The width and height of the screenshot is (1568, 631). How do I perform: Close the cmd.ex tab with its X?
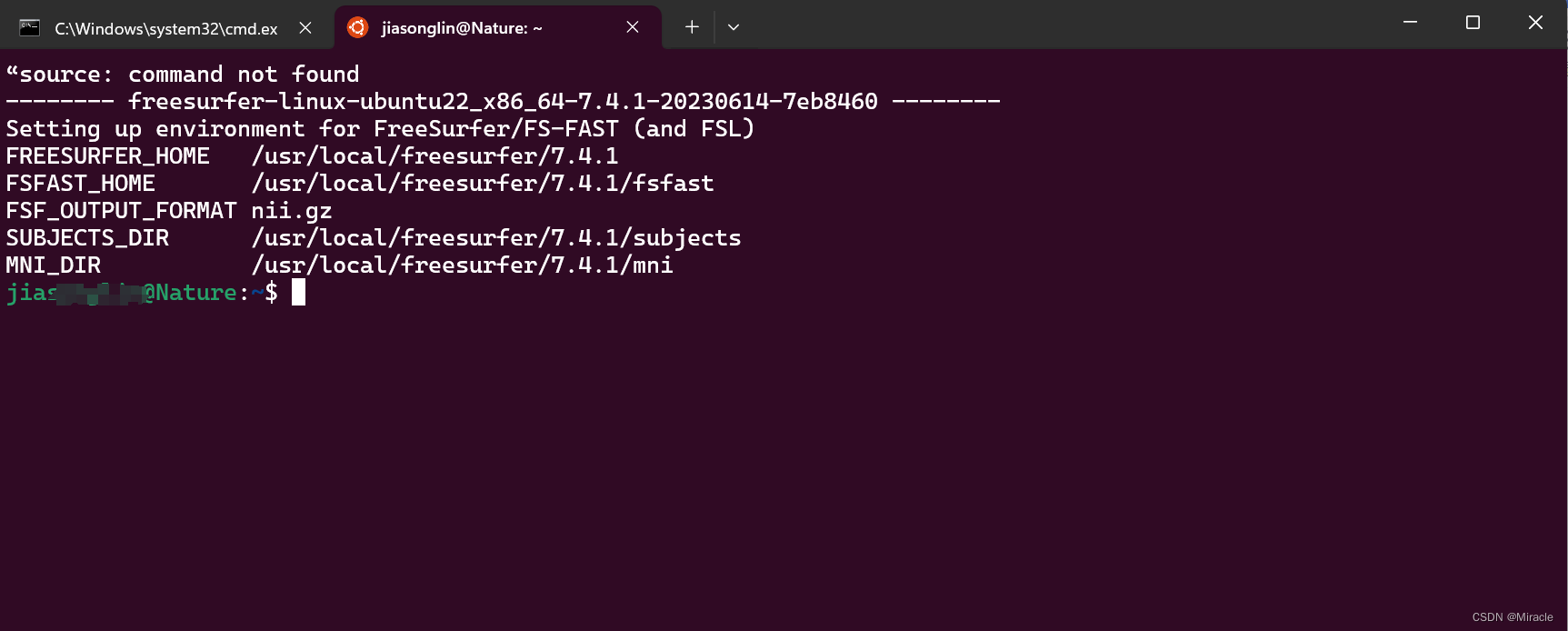coord(305,27)
